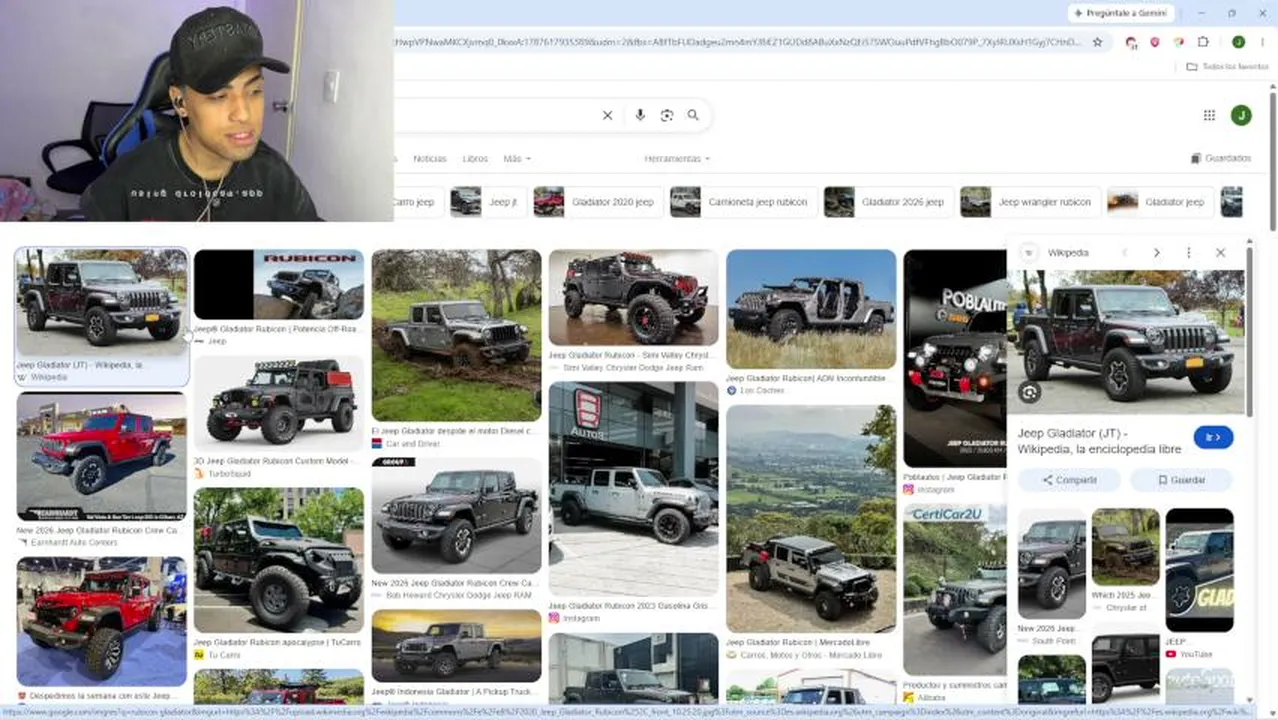This screenshot has height=720, width=1278.
Task: Open the Extensions puzzle-piece menu
Action: [1203, 42]
